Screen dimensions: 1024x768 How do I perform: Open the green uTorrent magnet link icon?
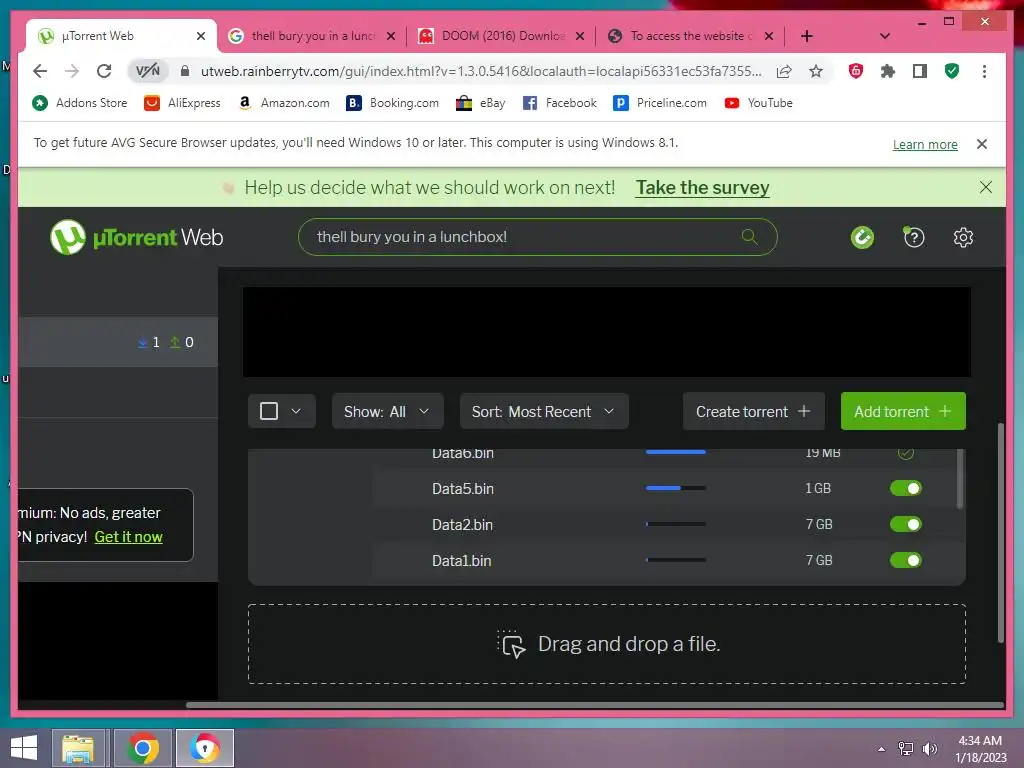[862, 237]
